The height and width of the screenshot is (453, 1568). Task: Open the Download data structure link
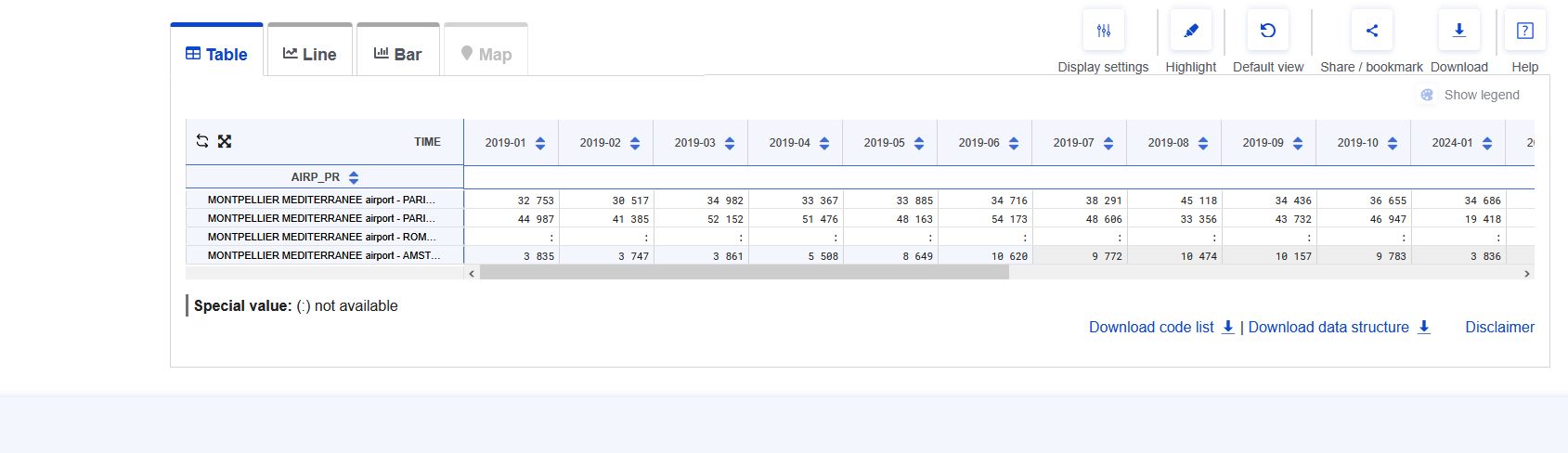pyautogui.click(x=1328, y=327)
